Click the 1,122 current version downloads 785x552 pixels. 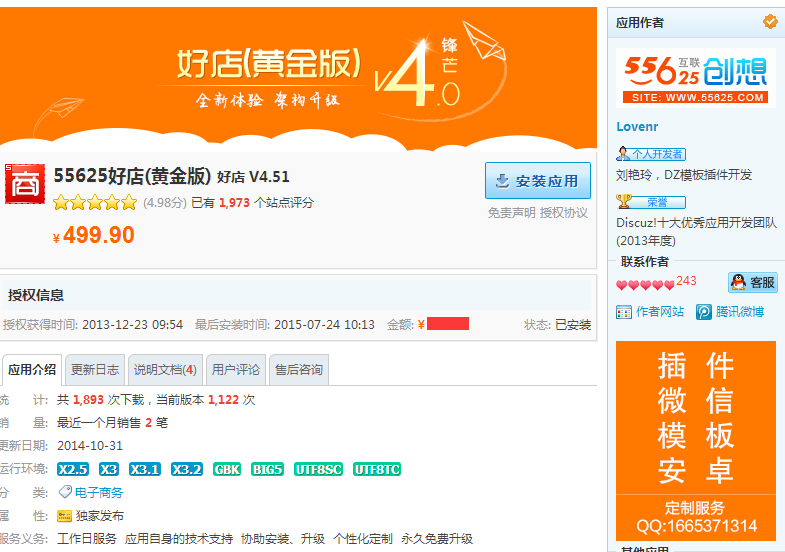(x=223, y=400)
